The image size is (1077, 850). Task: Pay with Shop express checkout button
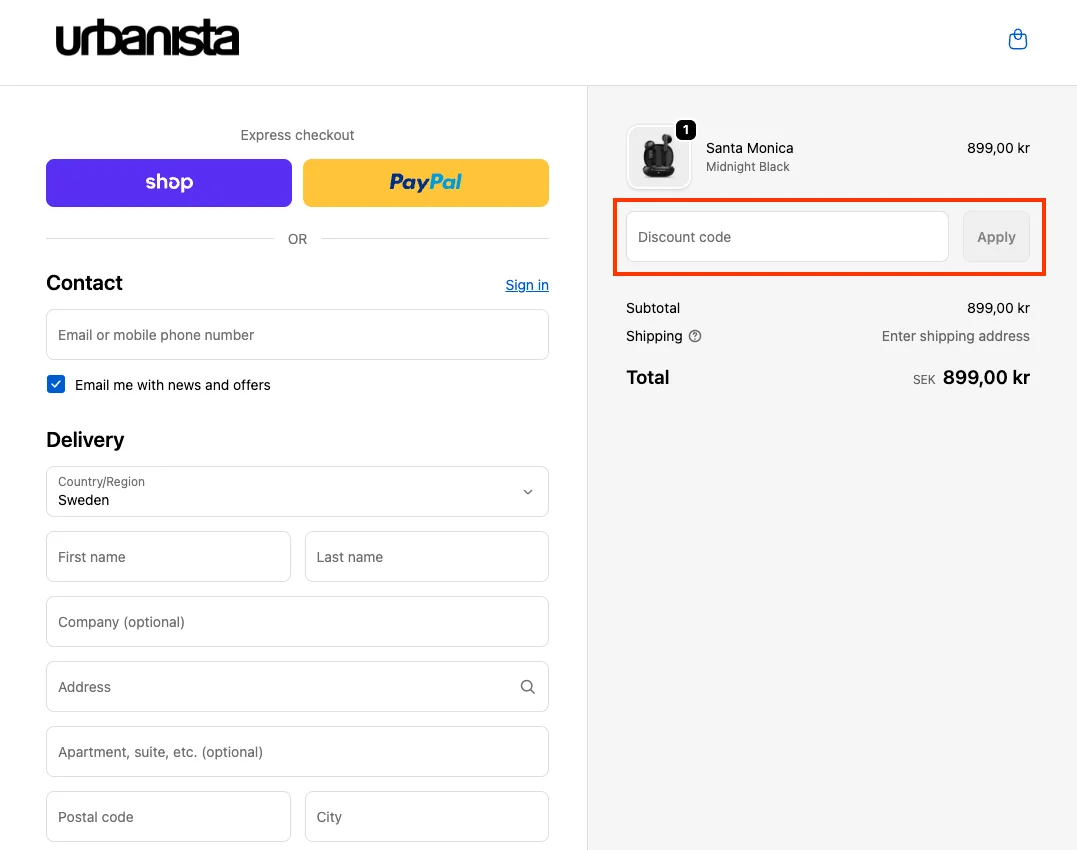[169, 183]
